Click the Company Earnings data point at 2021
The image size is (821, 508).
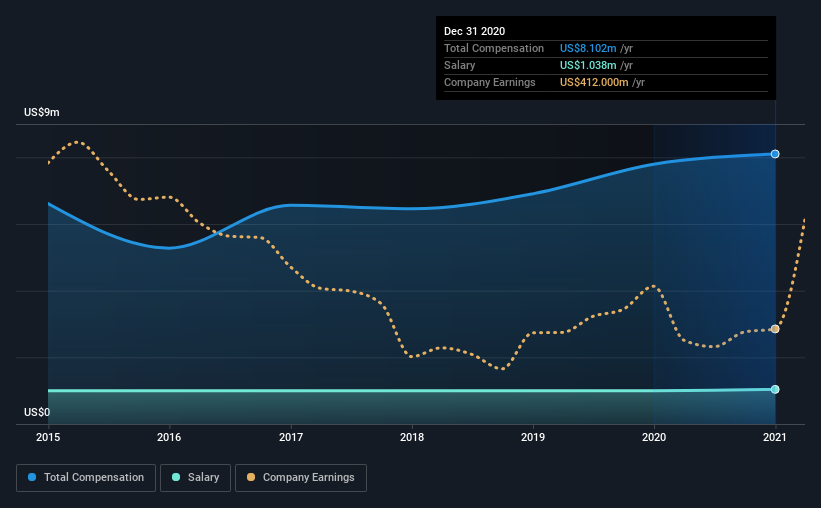(775, 329)
